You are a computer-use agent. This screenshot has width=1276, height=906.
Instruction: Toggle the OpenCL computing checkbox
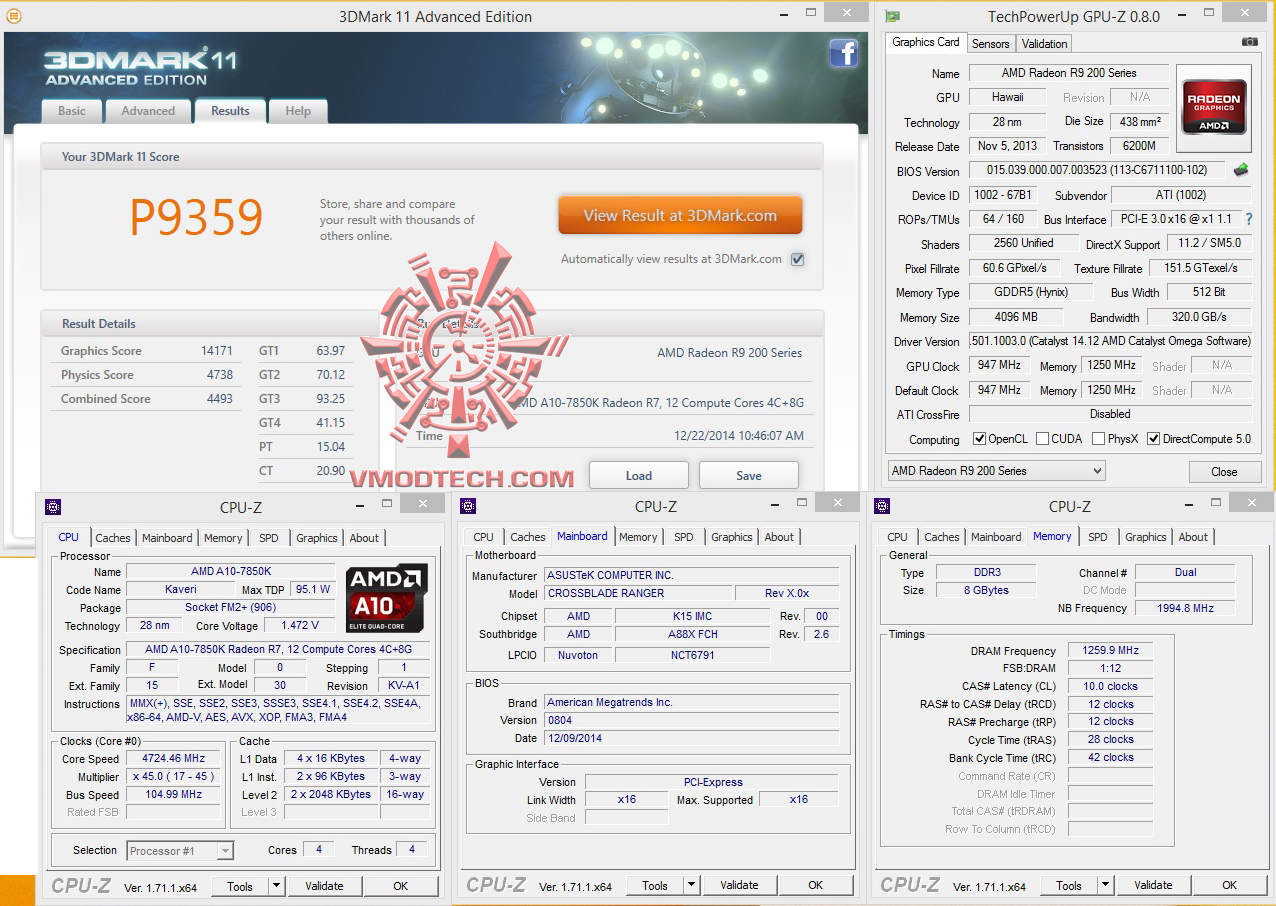[x=980, y=439]
